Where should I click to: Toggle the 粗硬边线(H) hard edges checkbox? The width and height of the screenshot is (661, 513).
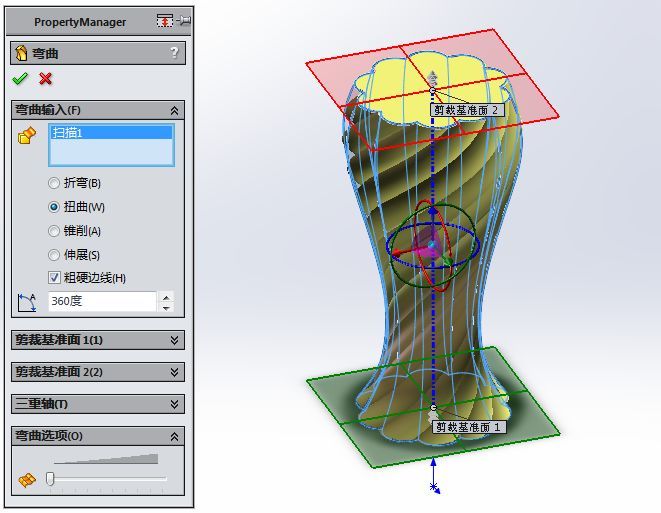pyautogui.click(x=54, y=277)
